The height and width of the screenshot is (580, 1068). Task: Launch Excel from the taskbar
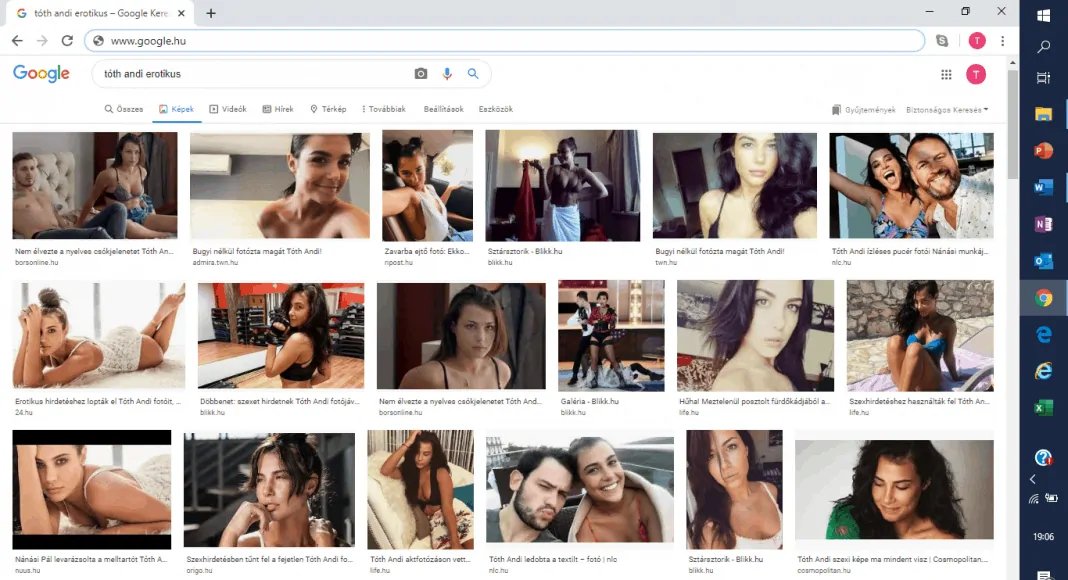pyautogui.click(x=1043, y=408)
